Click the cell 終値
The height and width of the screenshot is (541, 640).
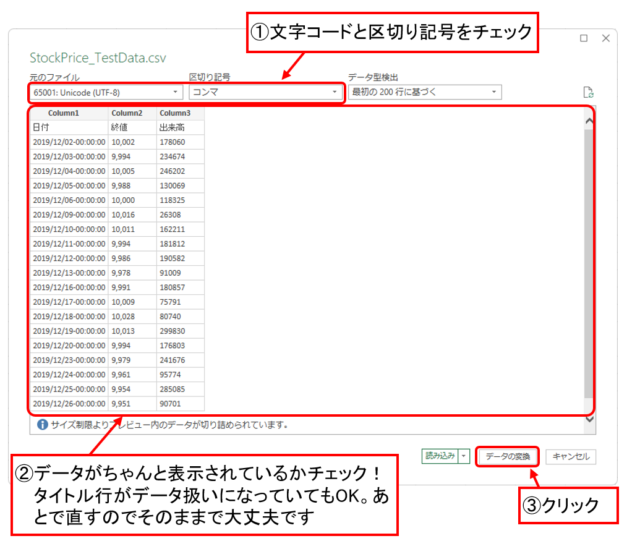(132, 127)
